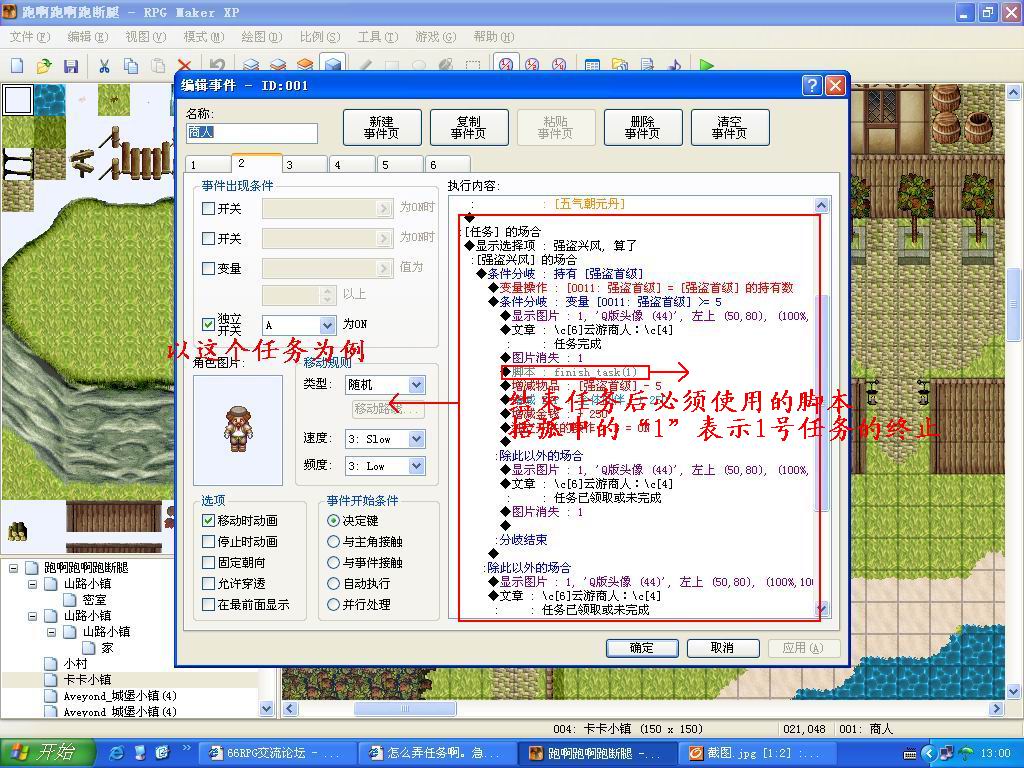This screenshot has height=768, width=1024.
Task: Select 自动执行 trigger radio button
Action: pyautogui.click(x=333, y=583)
